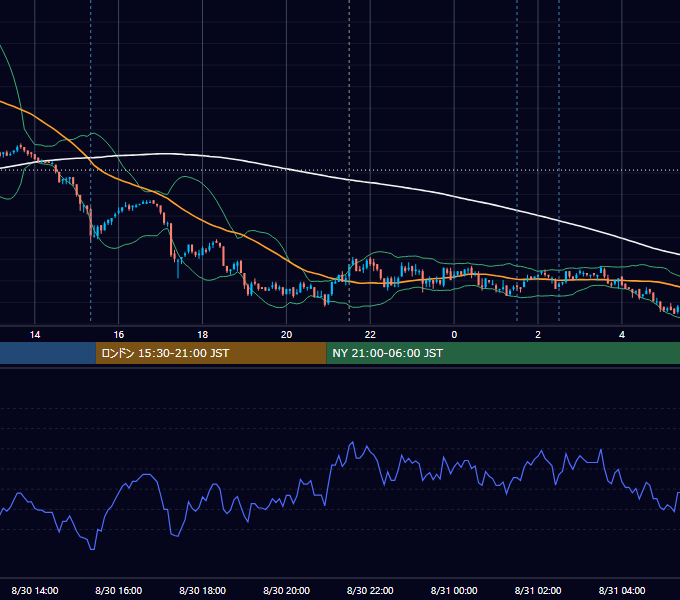
Task: Click the 8/30 16:00 time label
Action: pos(118,591)
